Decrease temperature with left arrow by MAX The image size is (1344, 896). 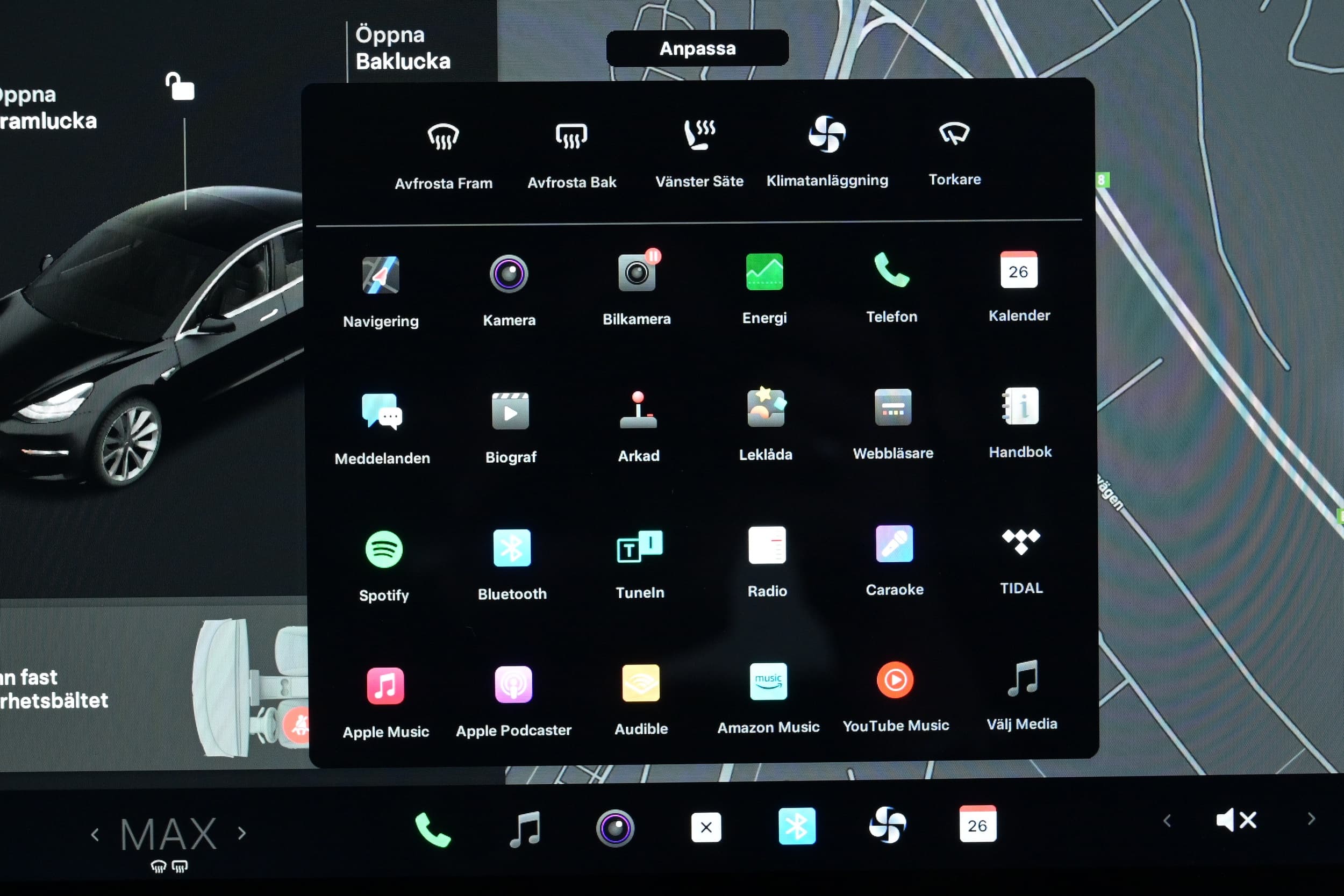pos(95,835)
